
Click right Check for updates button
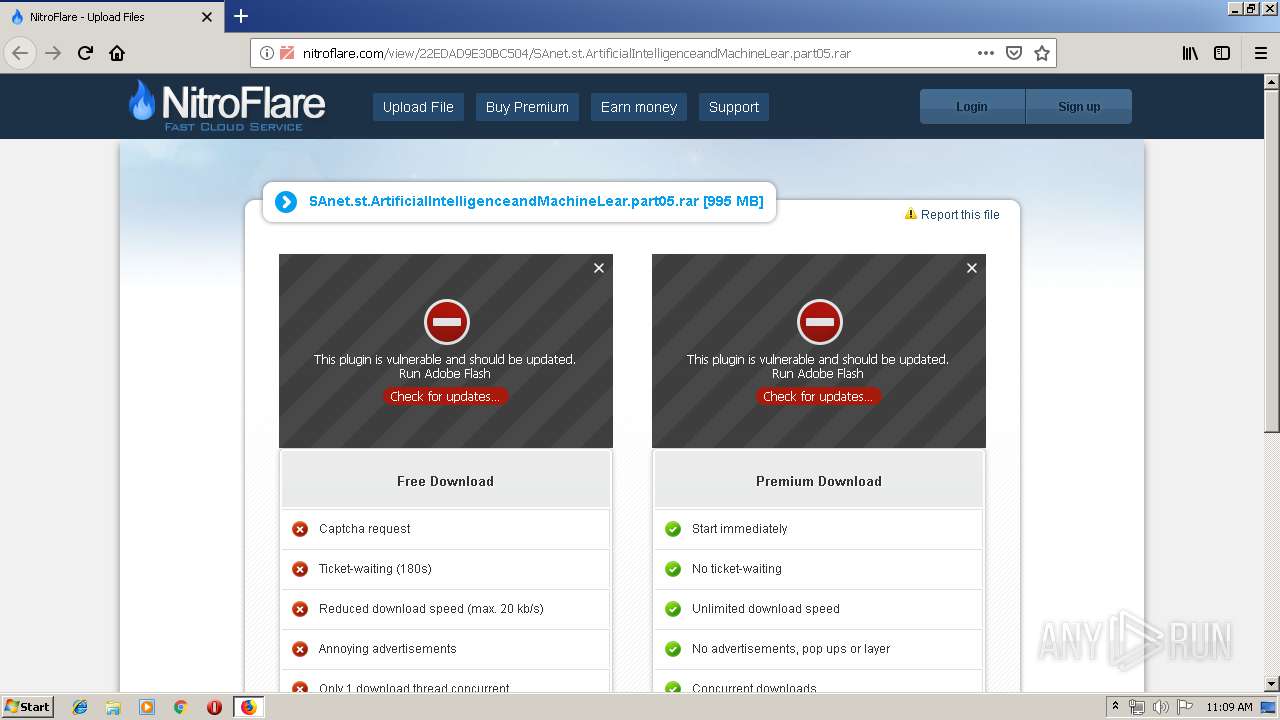[x=818, y=396]
